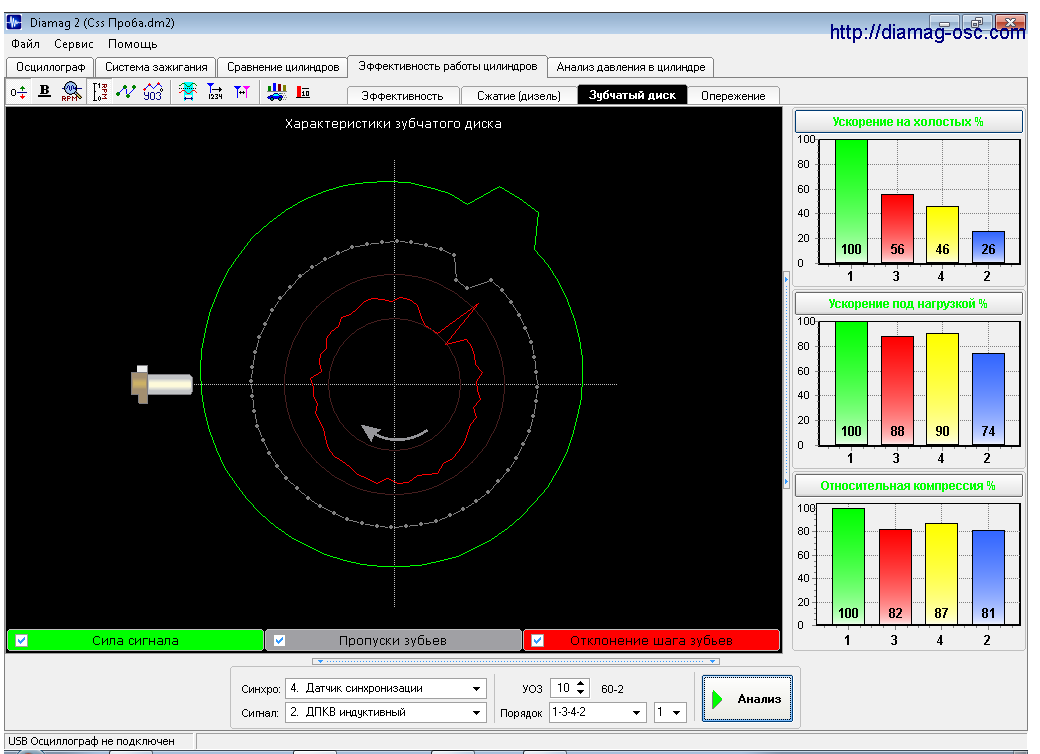The width and height of the screenshot is (1040, 754).
Task: Click the blue and magenta marker spacing icon
Action: tap(241, 91)
